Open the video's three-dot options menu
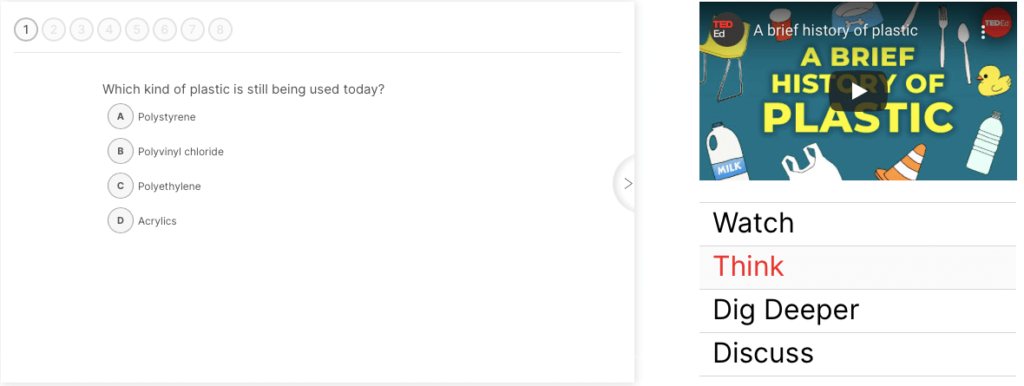The height and width of the screenshot is (386, 1024). (983, 31)
